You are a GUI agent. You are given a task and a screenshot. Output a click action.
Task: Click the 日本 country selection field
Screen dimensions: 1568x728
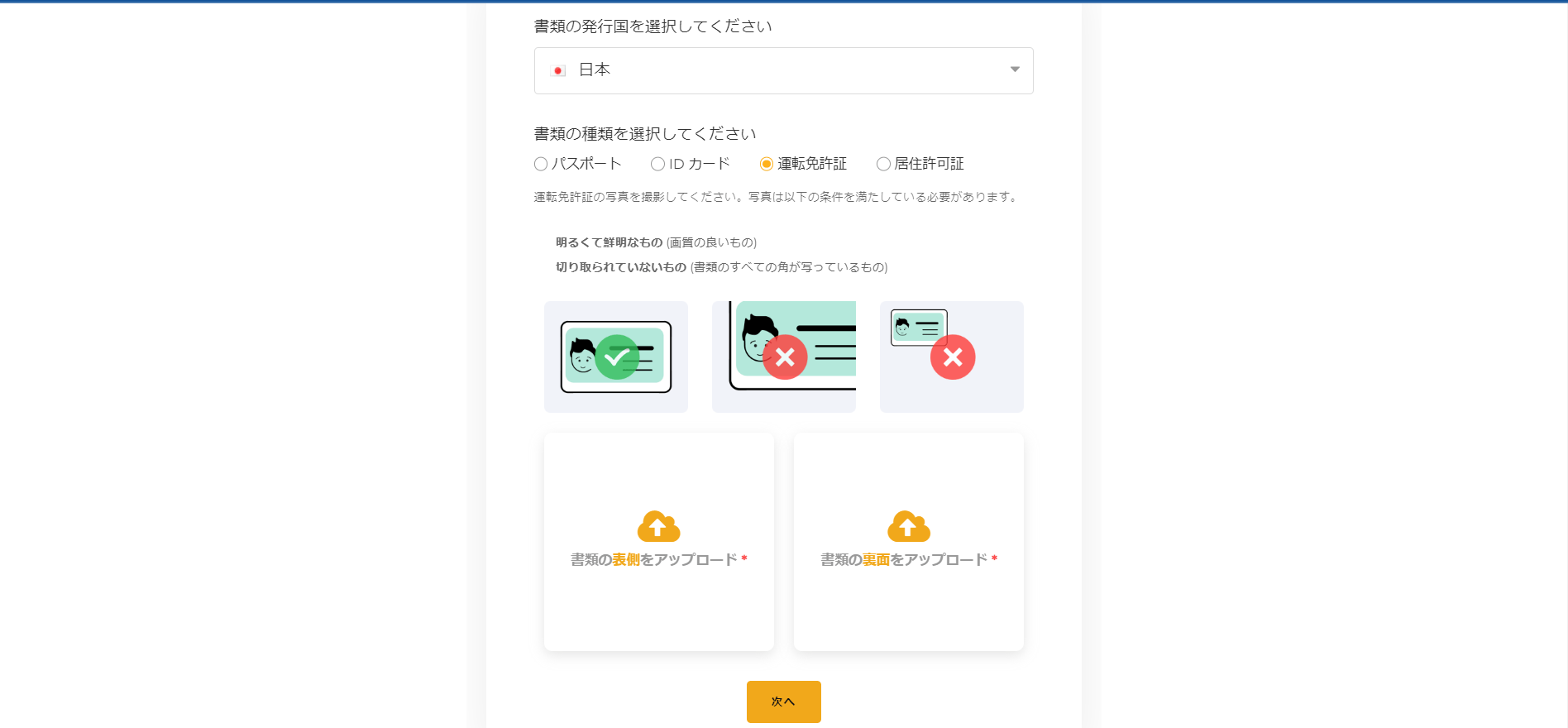click(784, 70)
